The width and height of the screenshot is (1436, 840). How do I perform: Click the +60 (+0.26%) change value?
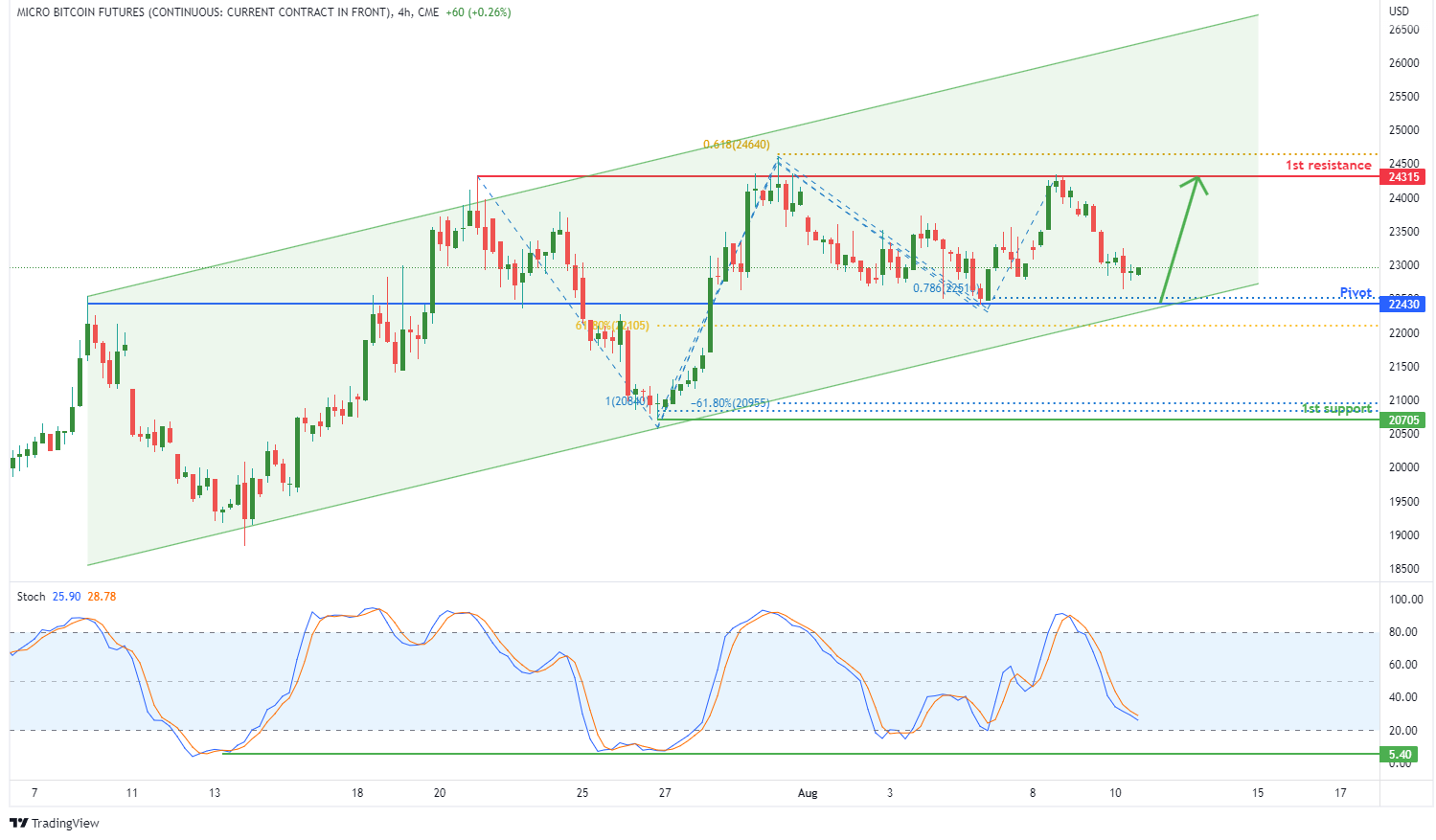(478, 12)
